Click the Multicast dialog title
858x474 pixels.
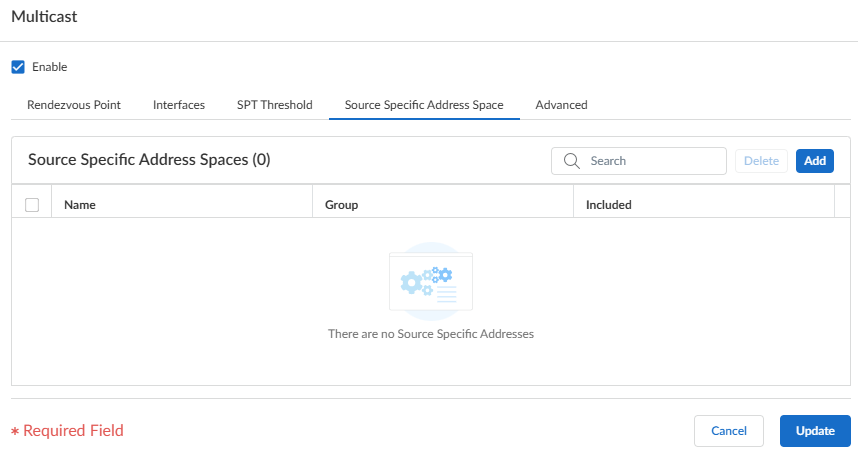pyautogui.click(x=44, y=17)
